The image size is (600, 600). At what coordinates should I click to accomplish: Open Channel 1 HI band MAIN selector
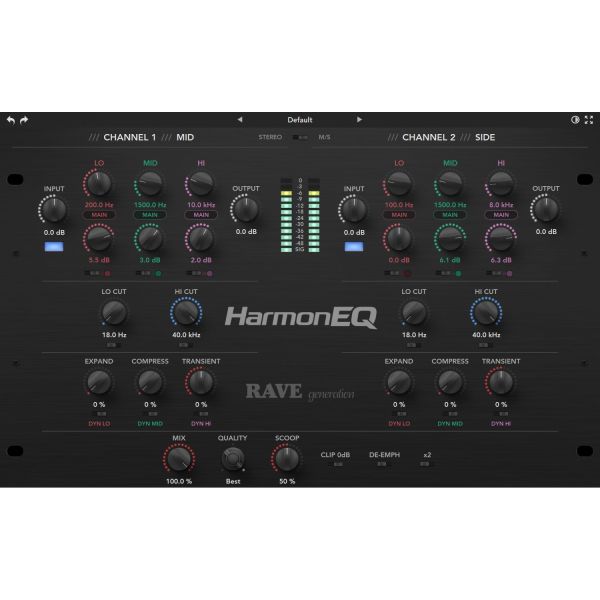point(201,215)
